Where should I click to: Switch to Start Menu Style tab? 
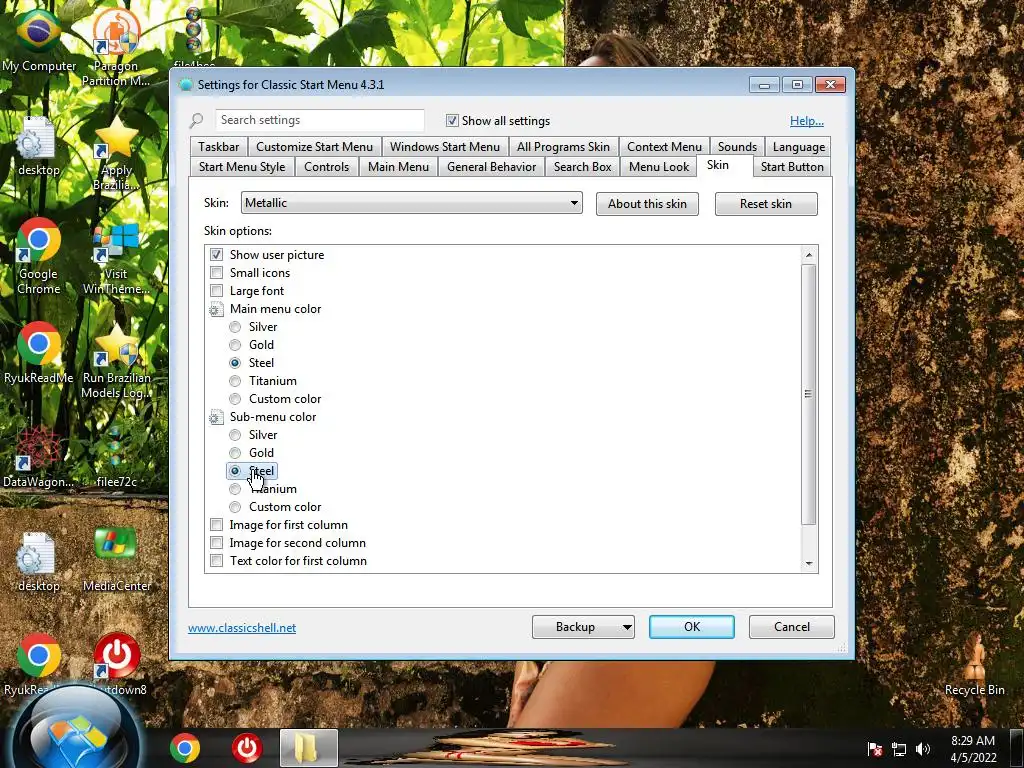pyautogui.click(x=242, y=167)
